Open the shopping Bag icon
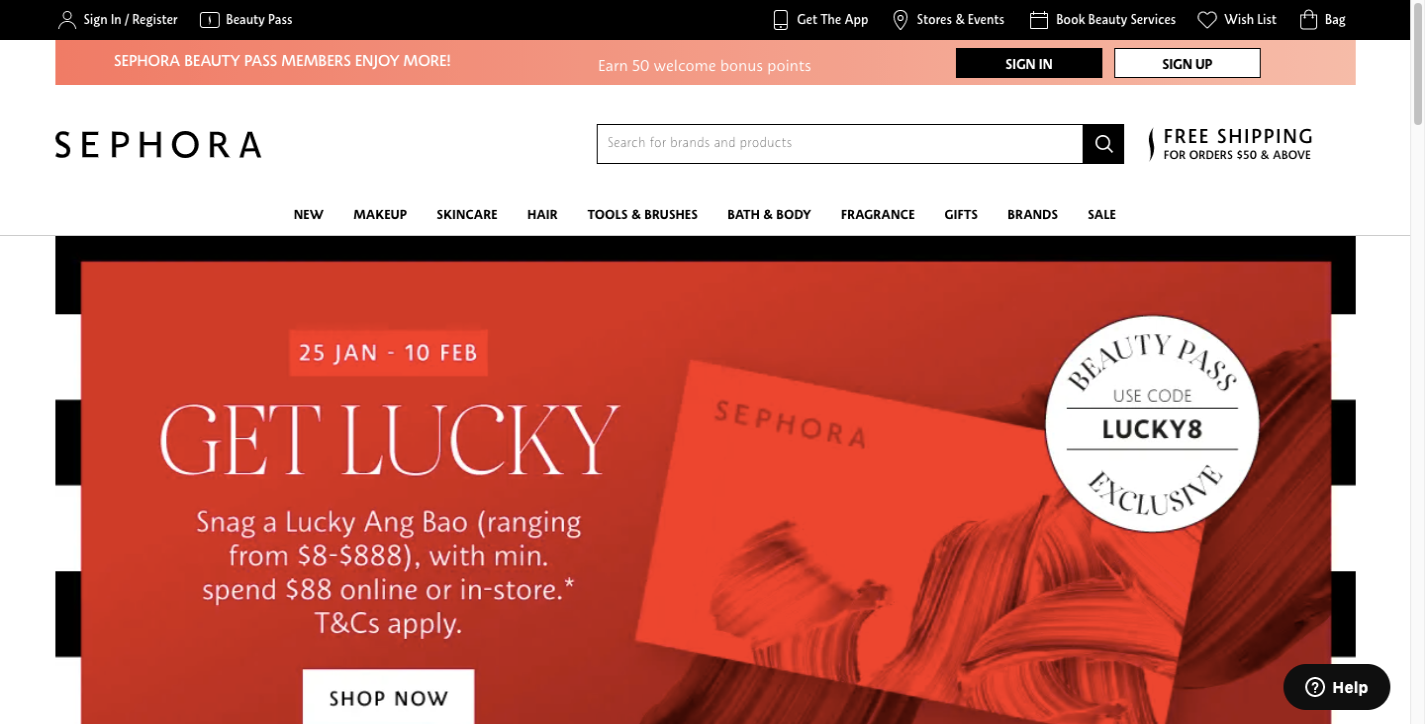This screenshot has width=1425, height=724. tap(1308, 20)
